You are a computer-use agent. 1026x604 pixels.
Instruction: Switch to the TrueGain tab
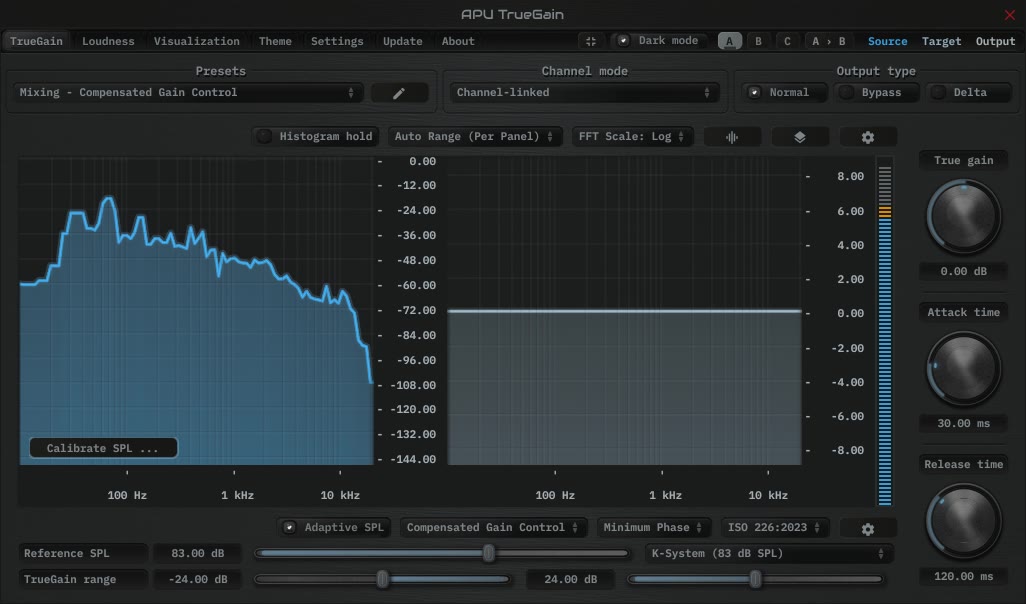click(36, 41)
